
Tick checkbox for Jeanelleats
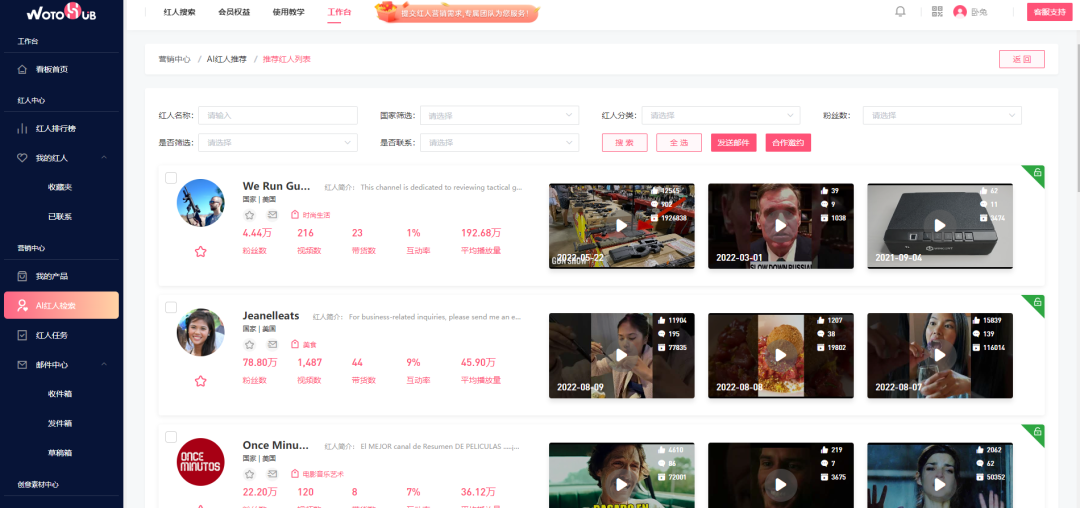[x=171, y=308]
